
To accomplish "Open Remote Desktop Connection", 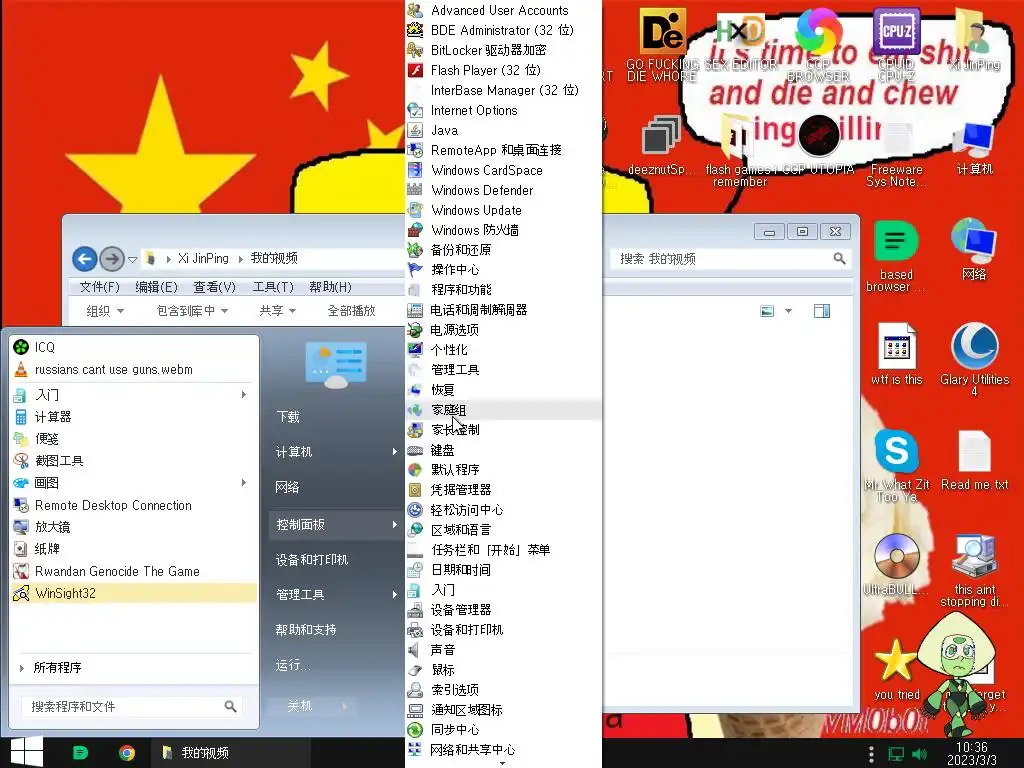I will pyautogui.click(x=134, y=505).
